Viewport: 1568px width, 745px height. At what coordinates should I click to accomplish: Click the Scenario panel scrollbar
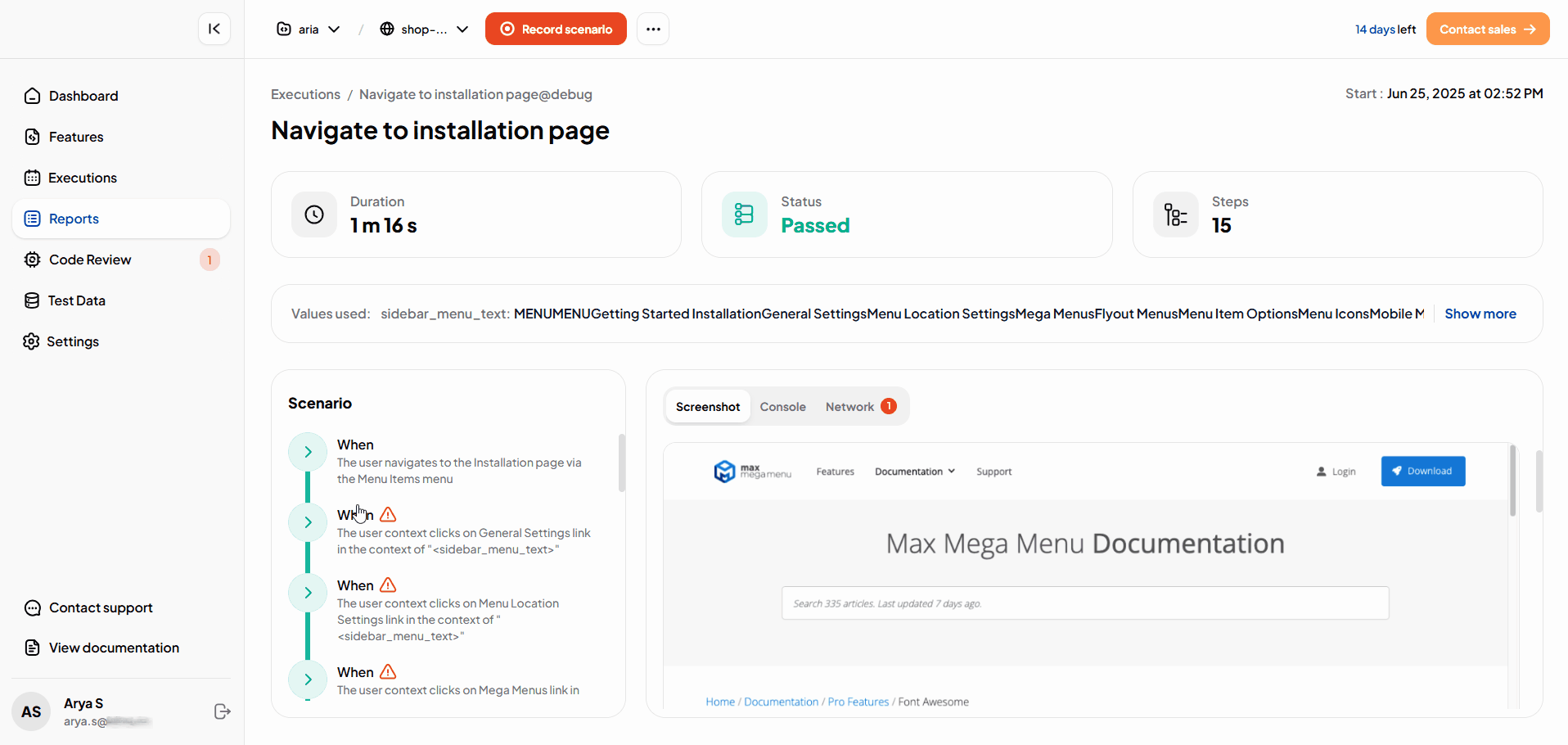click(x=622, y=463)
